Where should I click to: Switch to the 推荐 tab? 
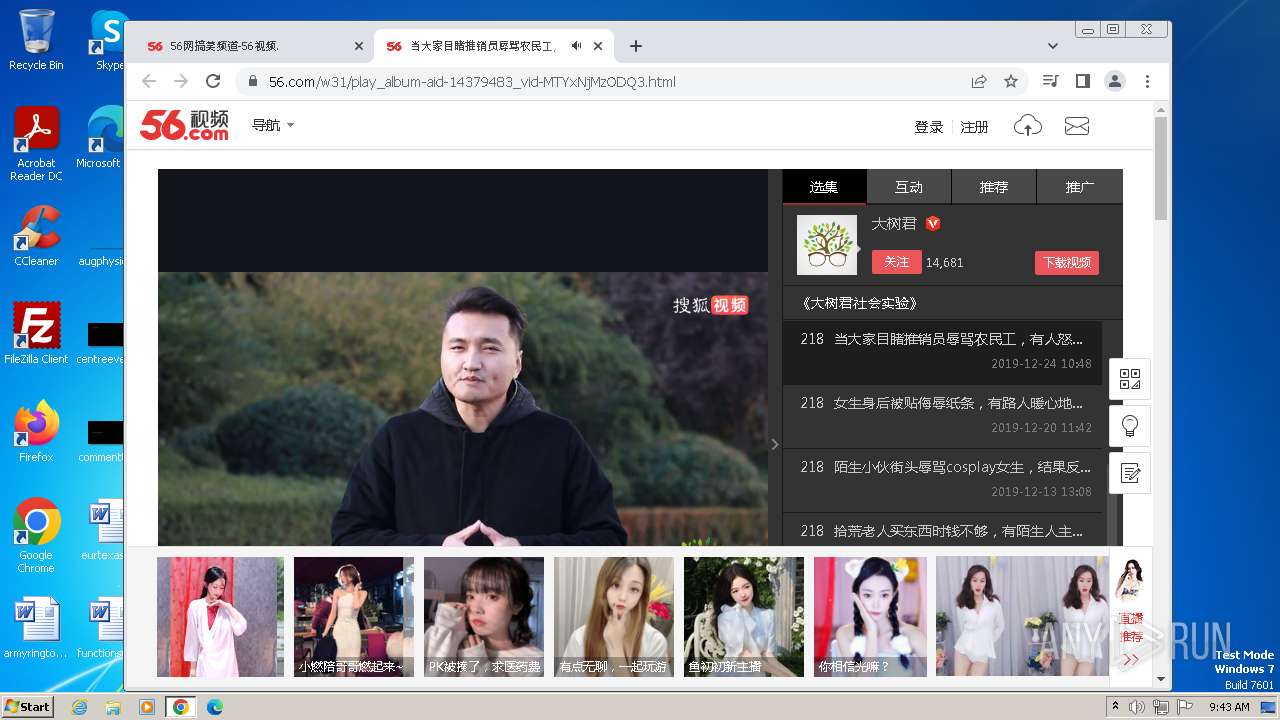point(994,187)
